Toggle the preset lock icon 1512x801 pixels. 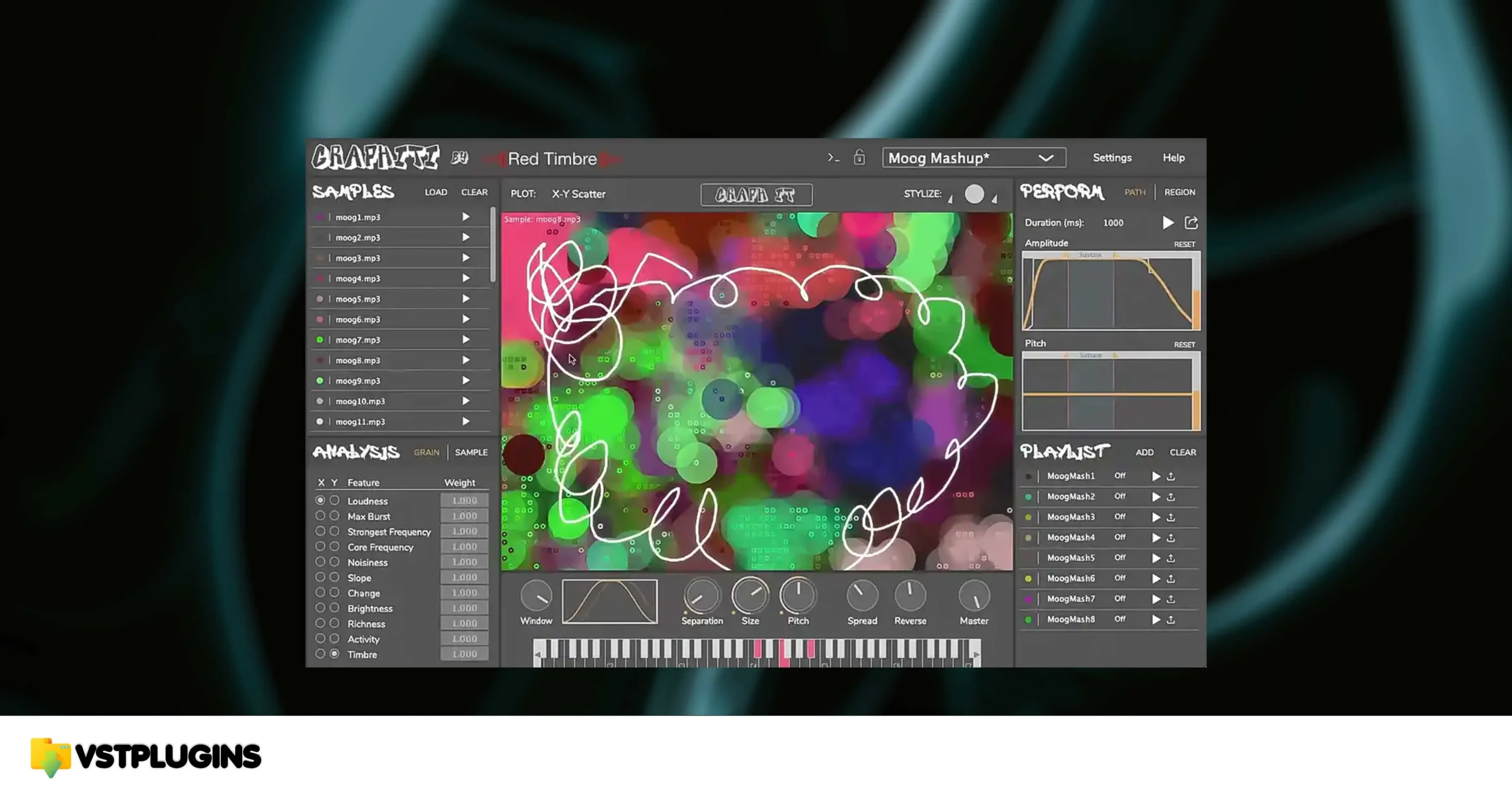point(859,157)
